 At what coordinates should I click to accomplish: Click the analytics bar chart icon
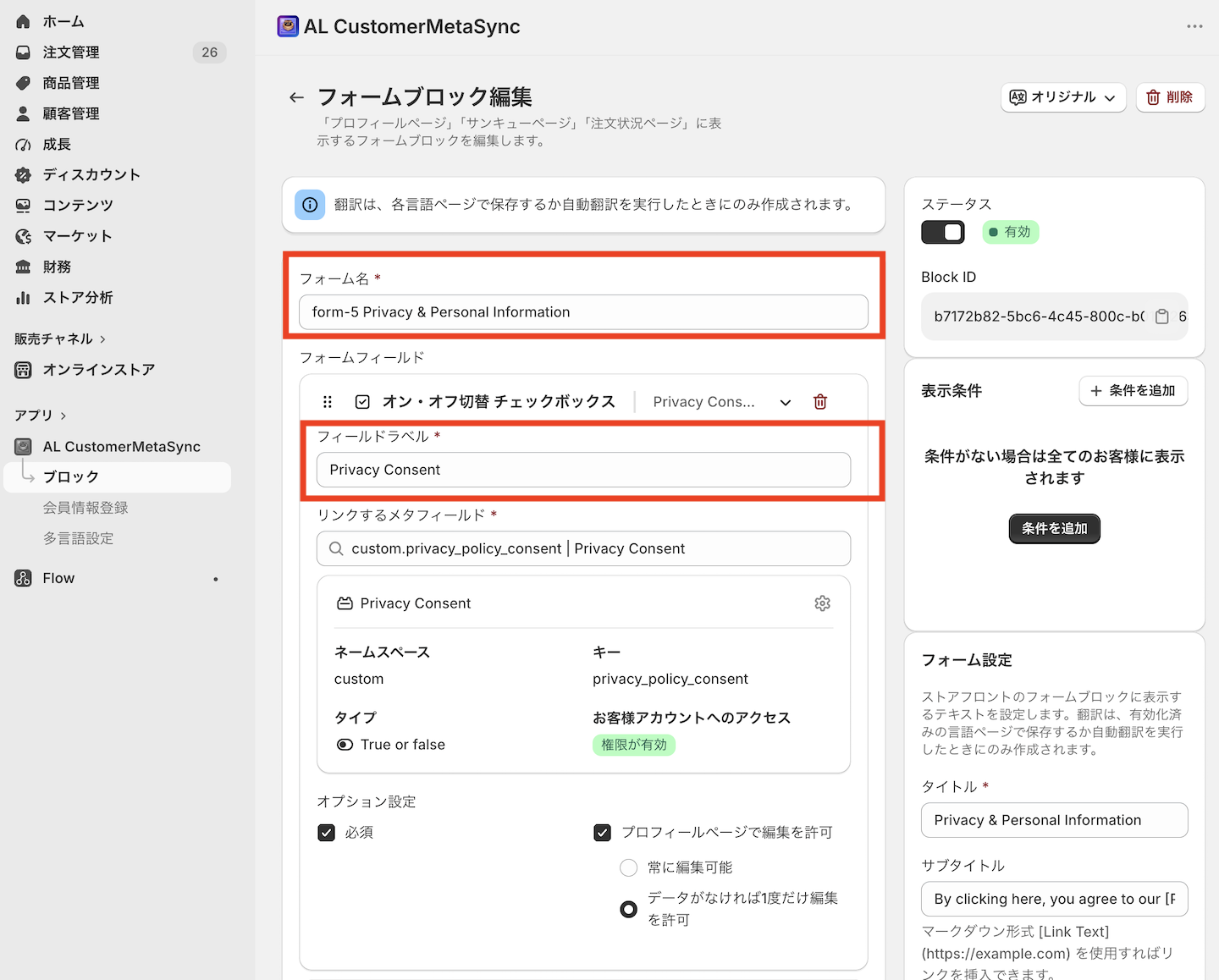click(x=23, y=298)
